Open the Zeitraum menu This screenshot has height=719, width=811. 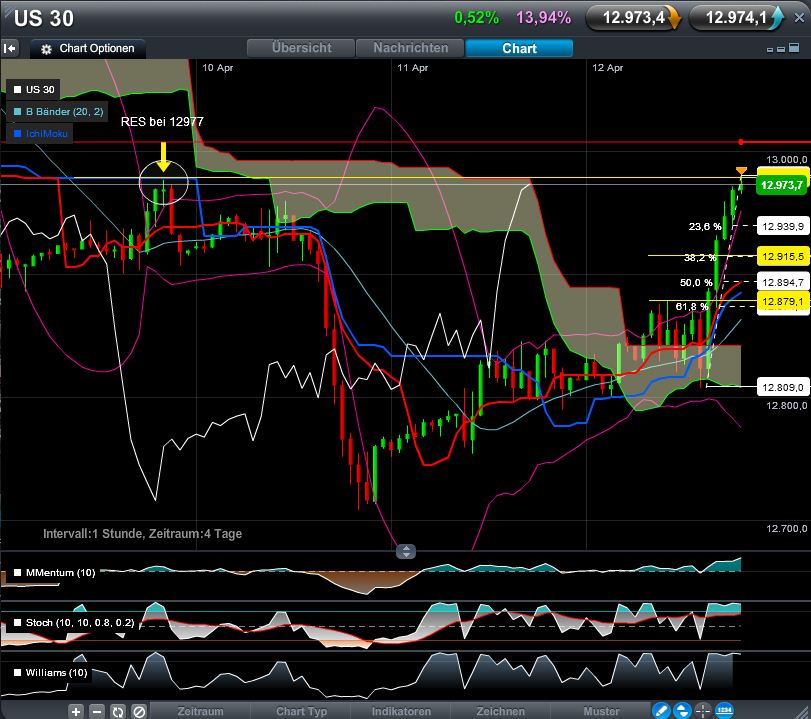[200, 711]
